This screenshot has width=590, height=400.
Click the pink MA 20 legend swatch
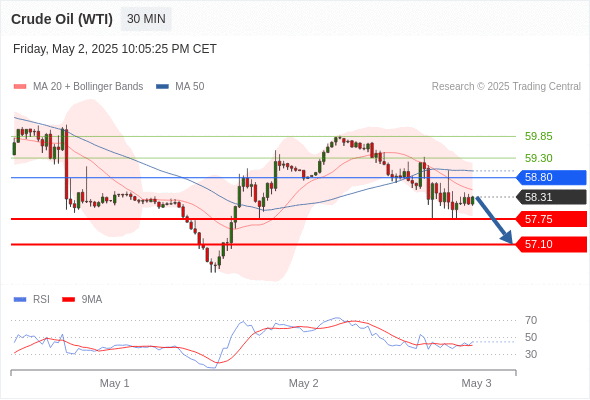[x=20, y=87]
